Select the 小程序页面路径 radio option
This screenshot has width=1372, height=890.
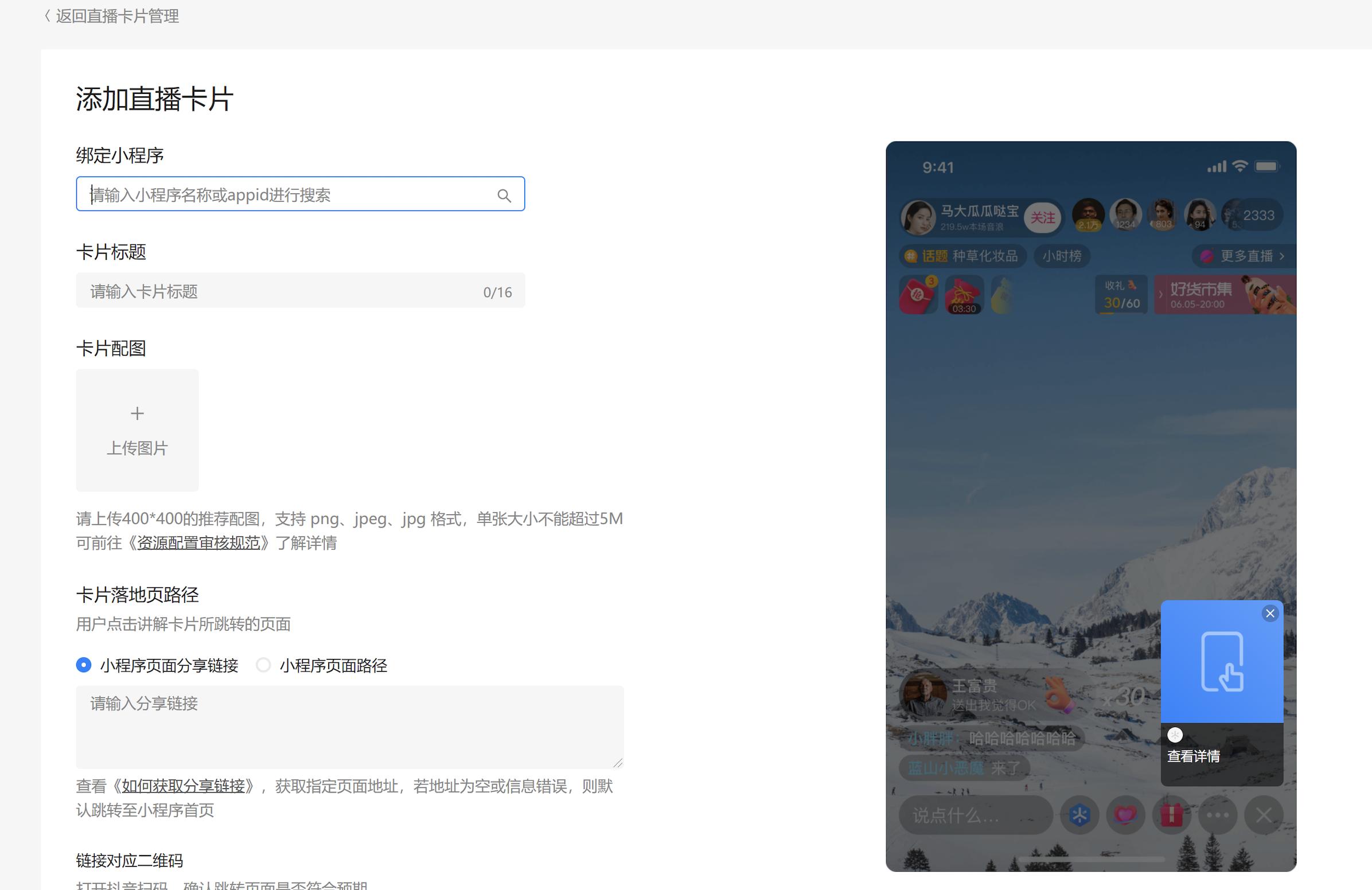coord(263,665)
